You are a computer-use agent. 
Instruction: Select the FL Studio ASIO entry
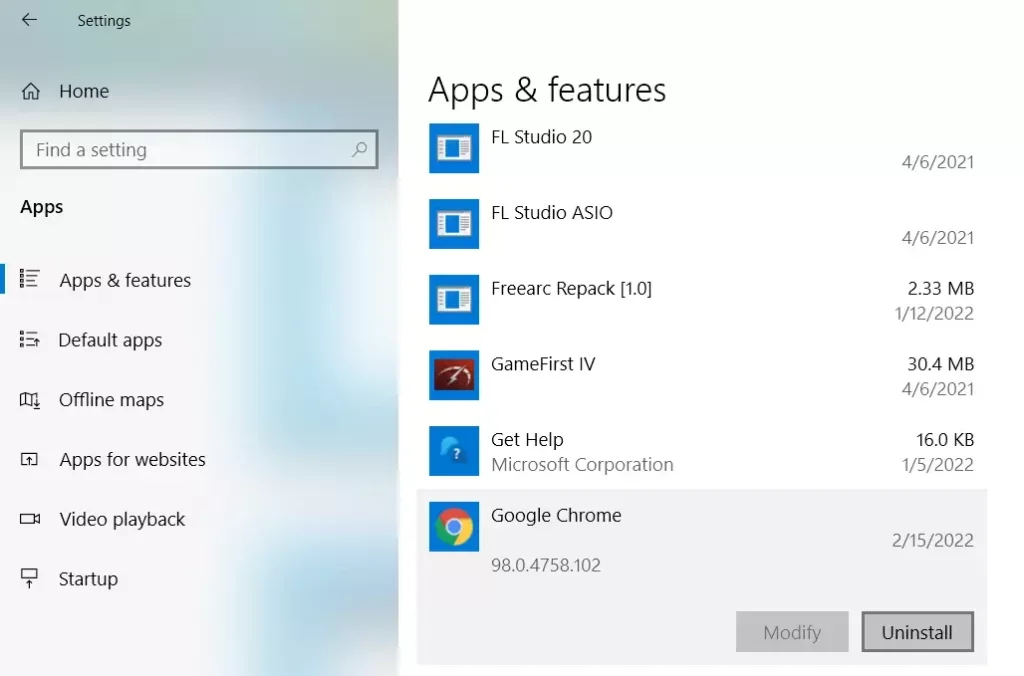pos(701,225)
